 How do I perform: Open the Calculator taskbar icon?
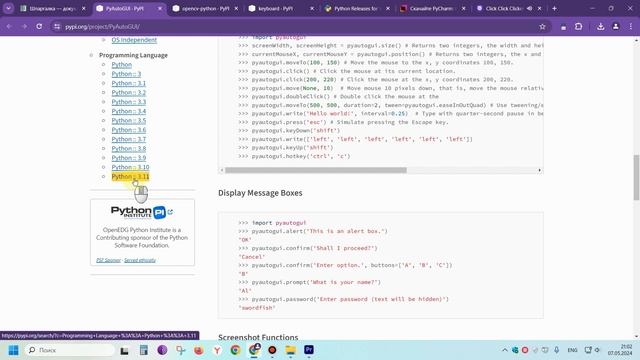[143, 350]
